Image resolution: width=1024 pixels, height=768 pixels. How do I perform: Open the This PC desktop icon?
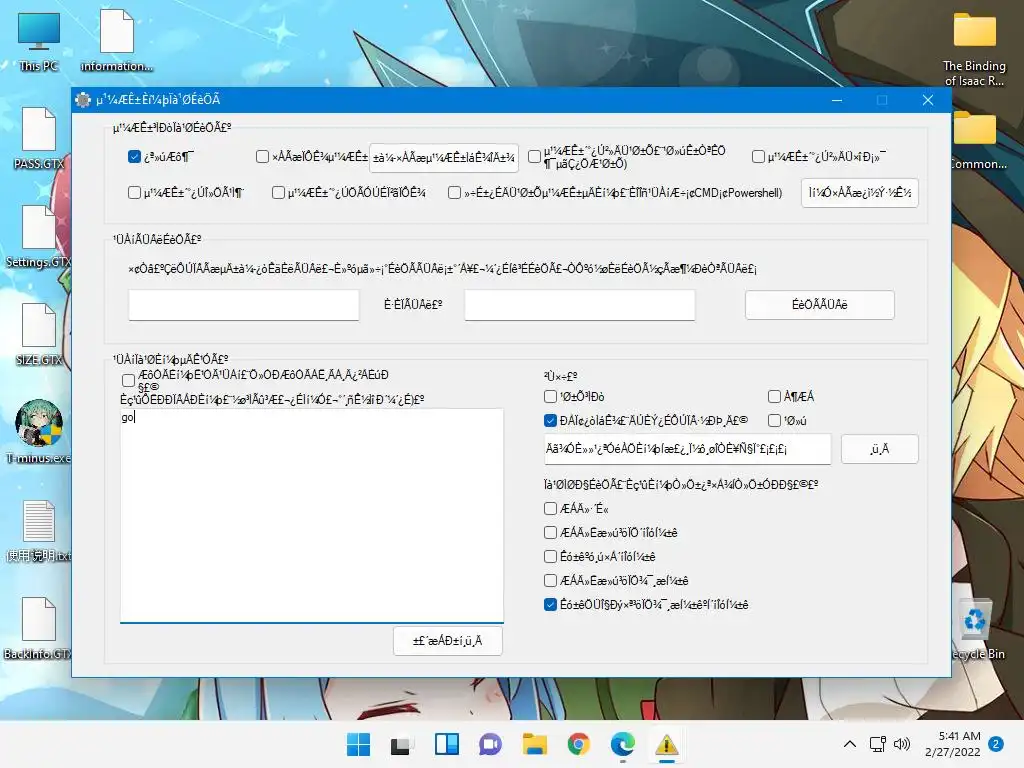(x=39, y=40)
